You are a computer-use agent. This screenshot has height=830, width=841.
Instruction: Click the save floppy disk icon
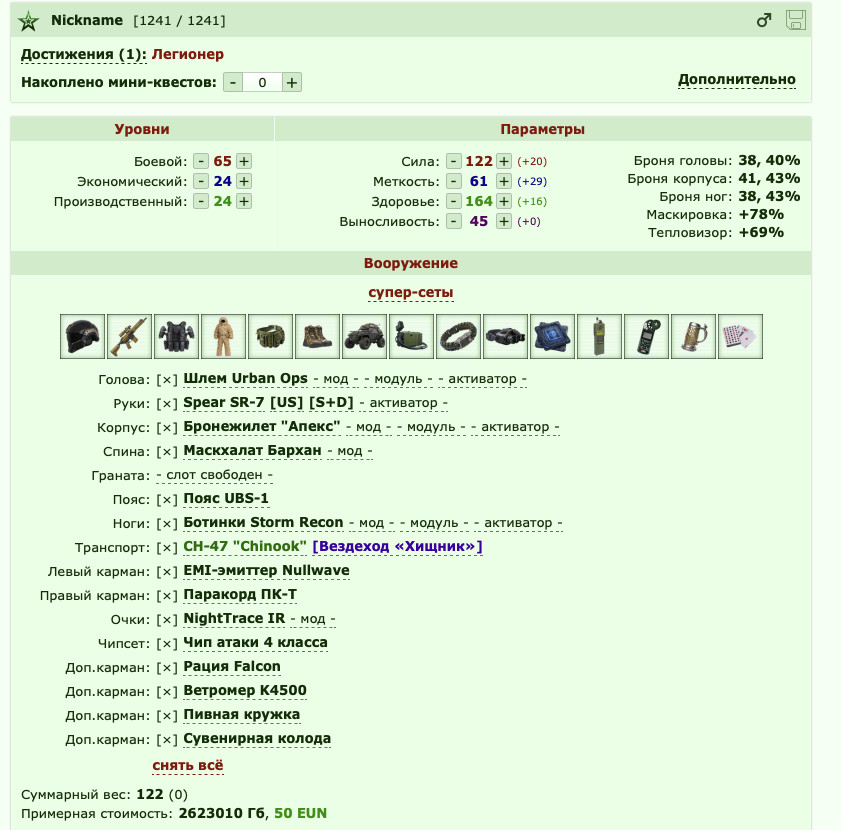point(795,20)
